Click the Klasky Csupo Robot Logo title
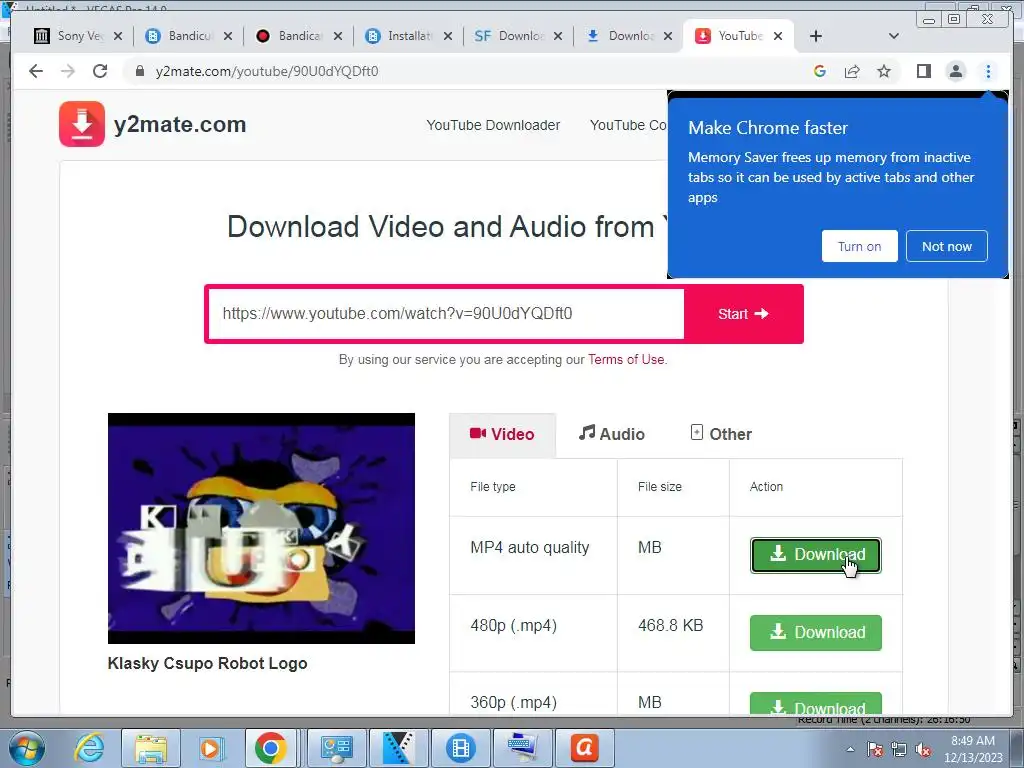1024x768 pixels. pyautogui.click(x=208, y=664)
